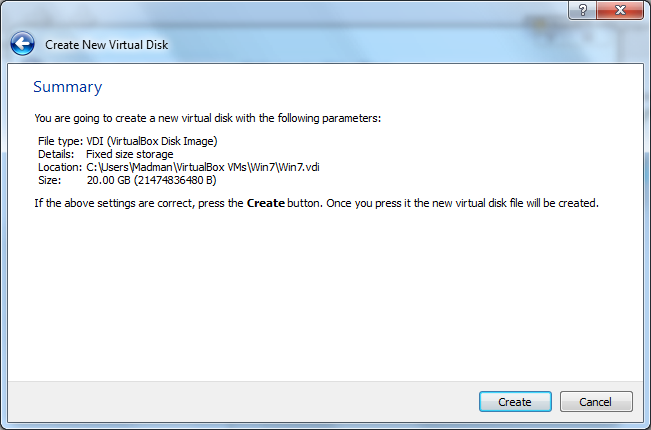Select the 'VDI (VirtualBox Disk Image)' value
Viewport: 651px width, 430px height.
click(x=152, y=141)
